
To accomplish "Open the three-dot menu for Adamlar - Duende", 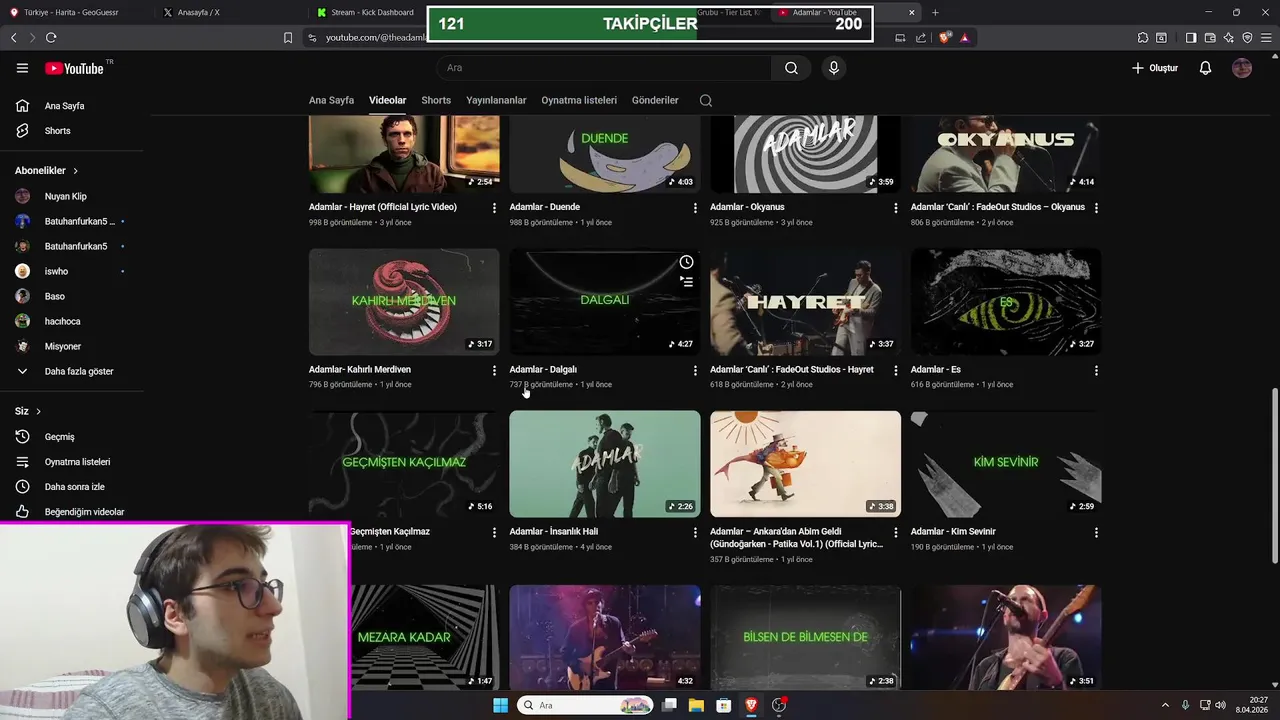I will pyautogui.click(x=695, y=208).
